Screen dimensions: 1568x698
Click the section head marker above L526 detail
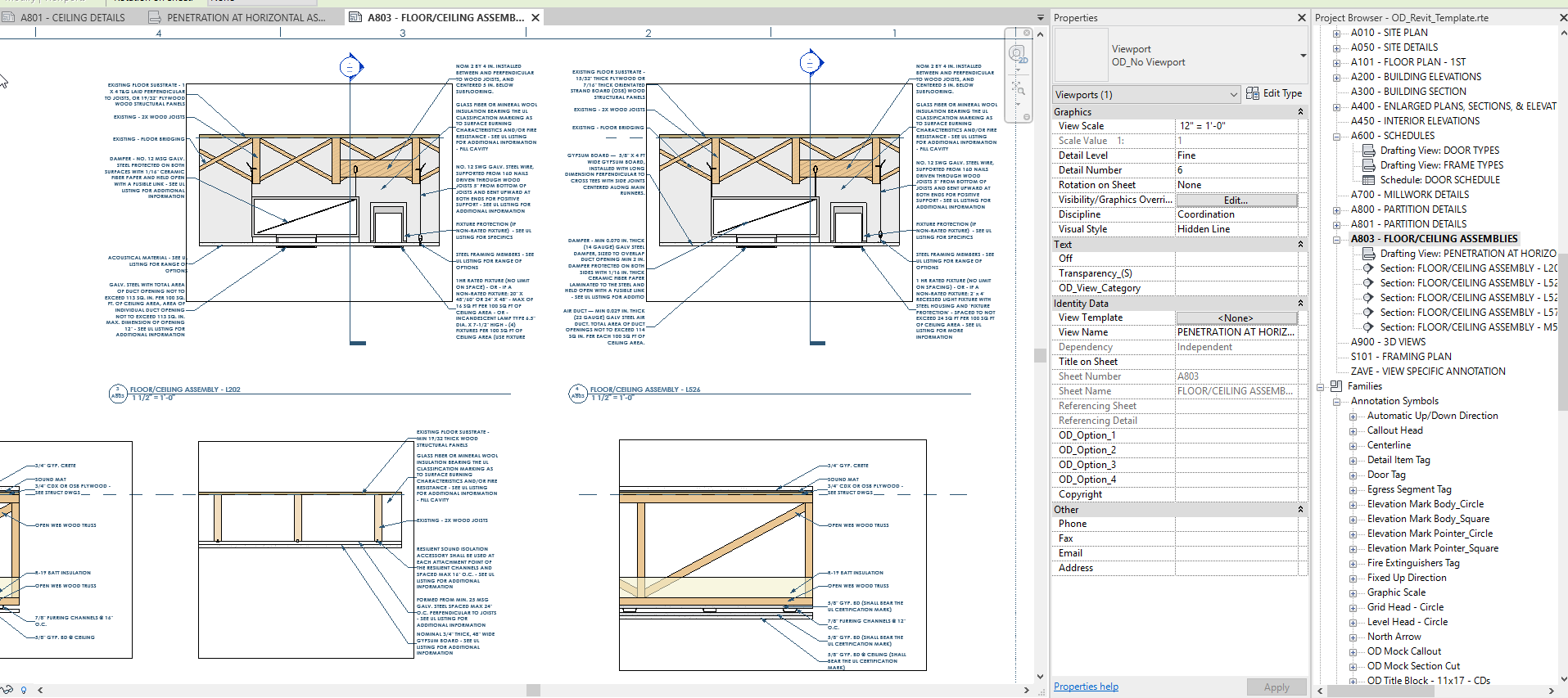click(811, 61)
